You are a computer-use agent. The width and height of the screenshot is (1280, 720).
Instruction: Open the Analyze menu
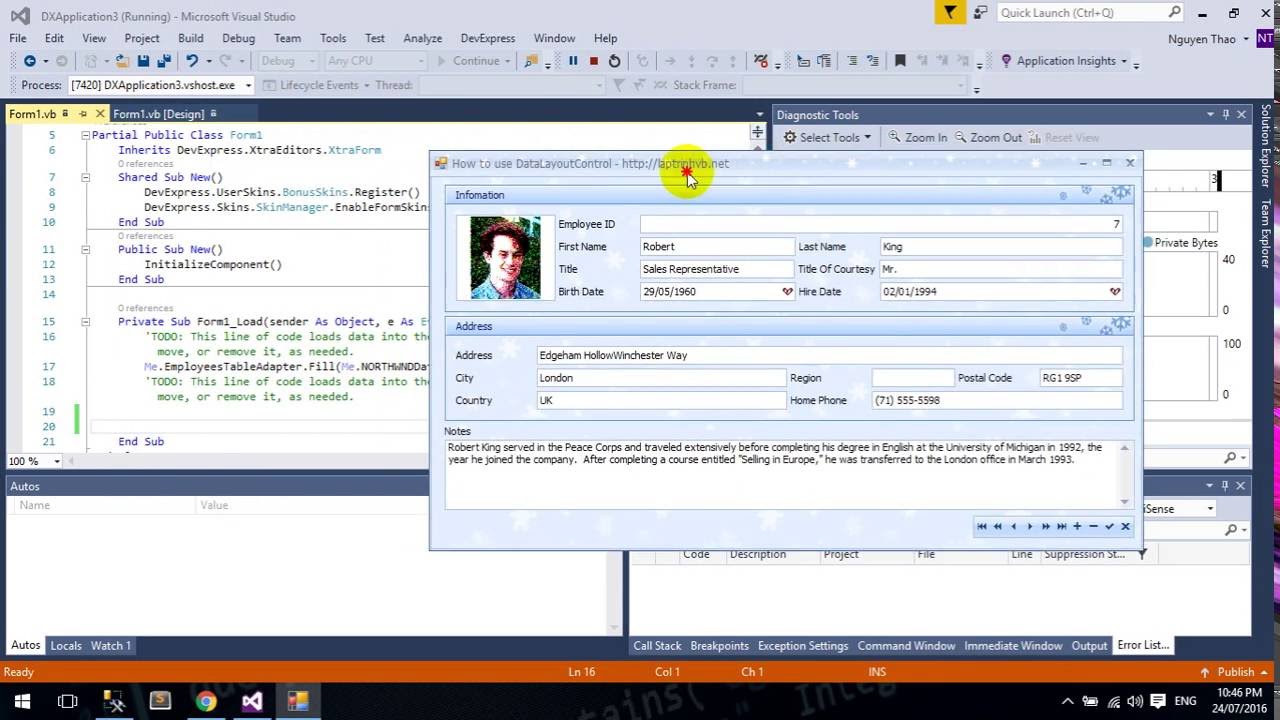click(422, 38)
